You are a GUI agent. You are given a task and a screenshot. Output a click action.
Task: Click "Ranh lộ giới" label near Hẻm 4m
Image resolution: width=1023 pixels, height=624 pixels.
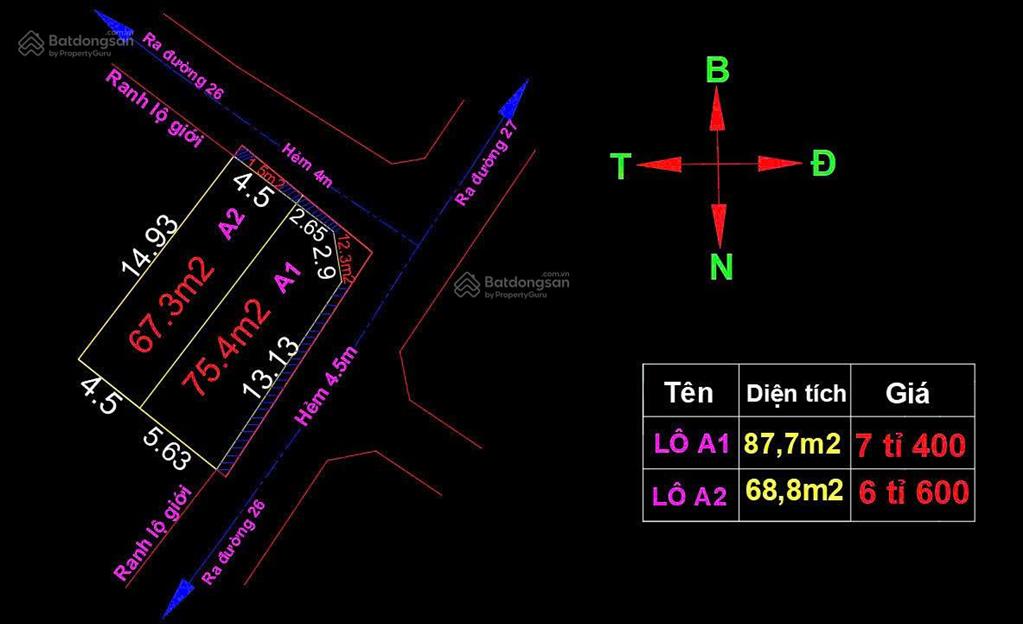pos(155,108)
